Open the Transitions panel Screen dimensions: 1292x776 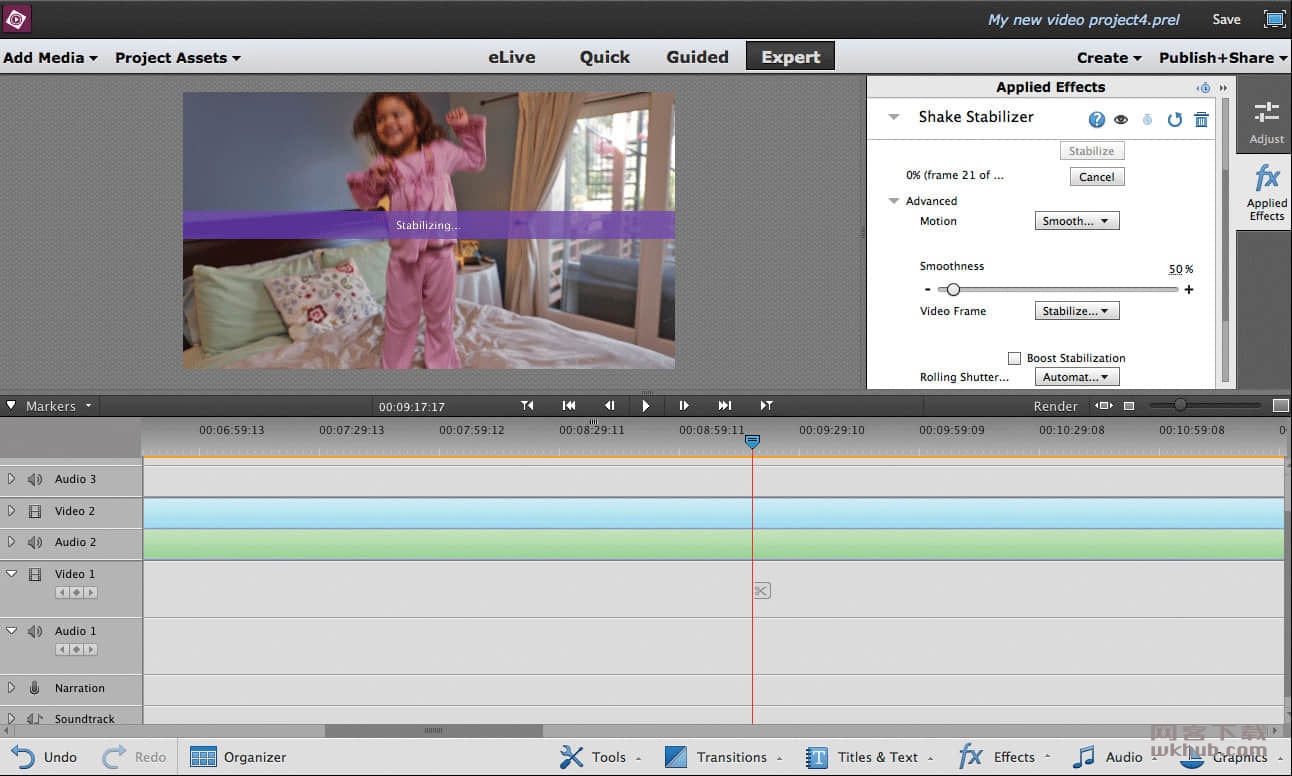pos(722,757)
